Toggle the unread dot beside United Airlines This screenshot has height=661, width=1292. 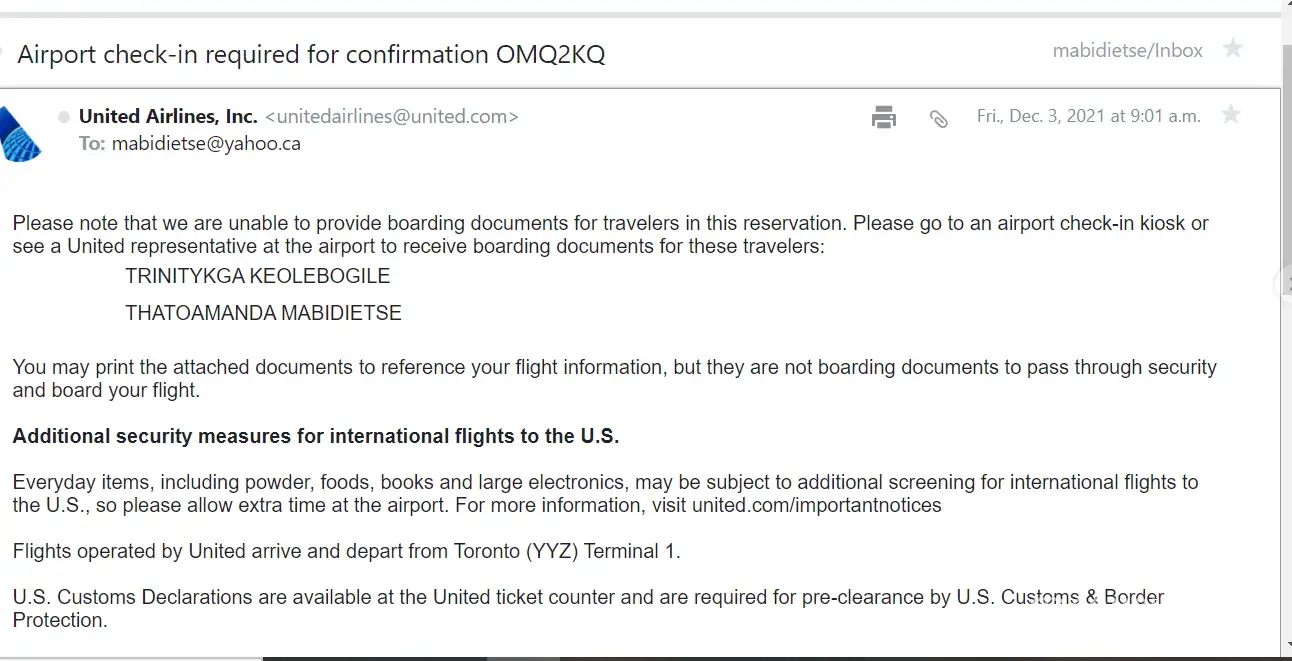[64, 117]
